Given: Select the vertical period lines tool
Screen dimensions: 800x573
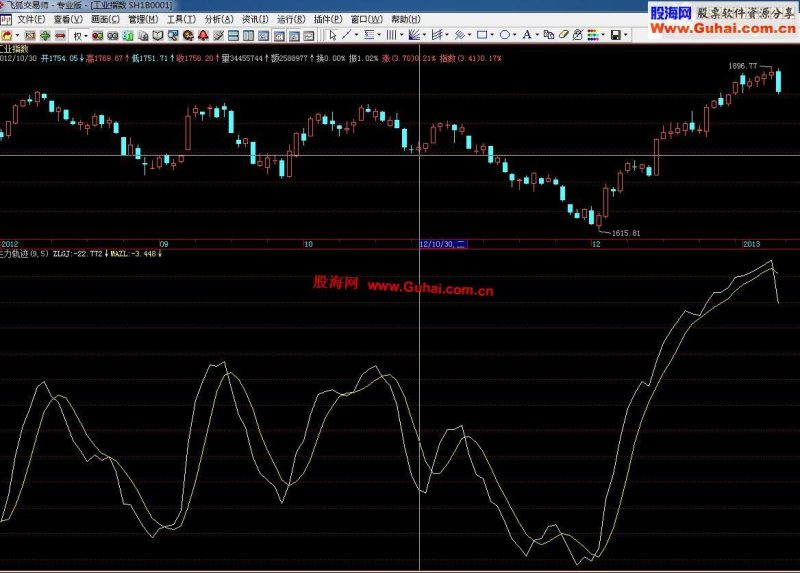Looking at the screenshot, I should (x=391, y=35).
